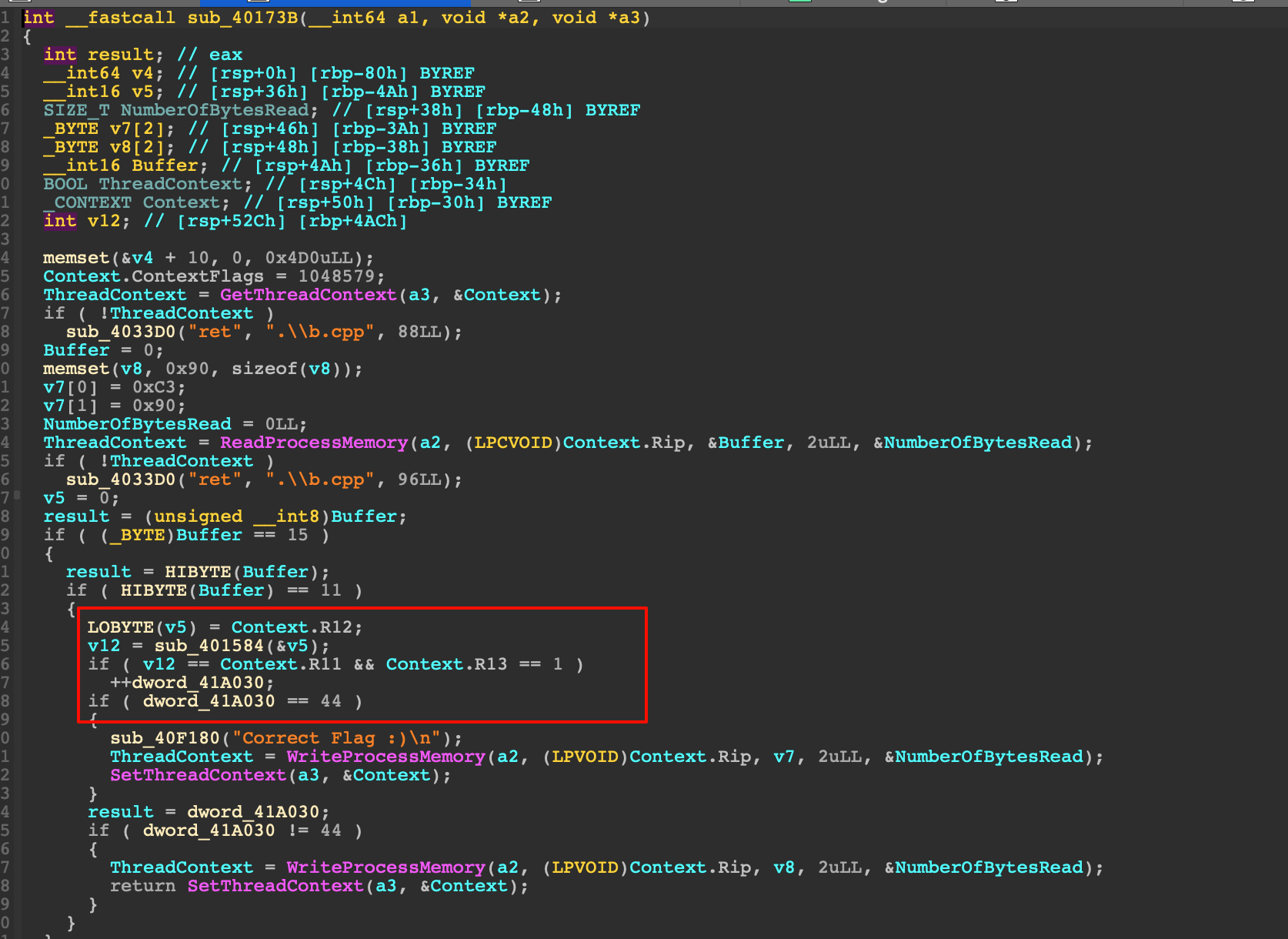Select the GetThreadContext function call
1288x939 pixels.
click(308, 295)
